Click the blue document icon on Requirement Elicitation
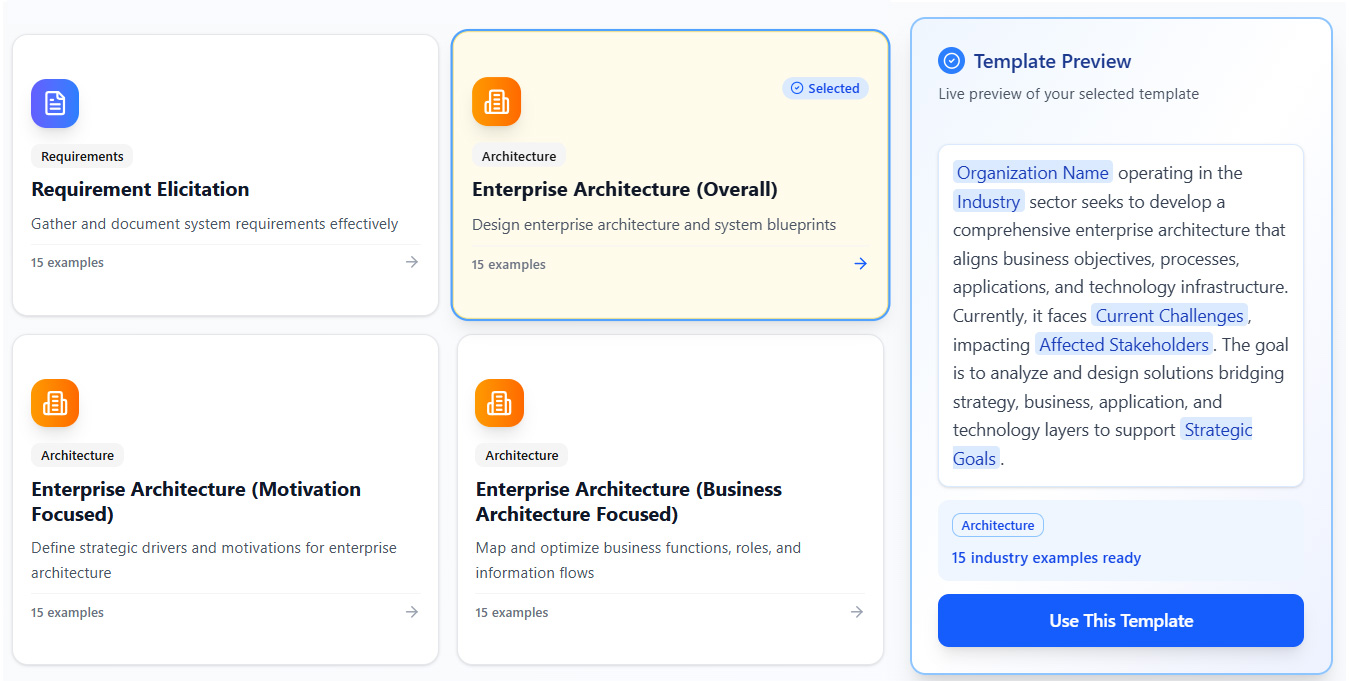 55,103
